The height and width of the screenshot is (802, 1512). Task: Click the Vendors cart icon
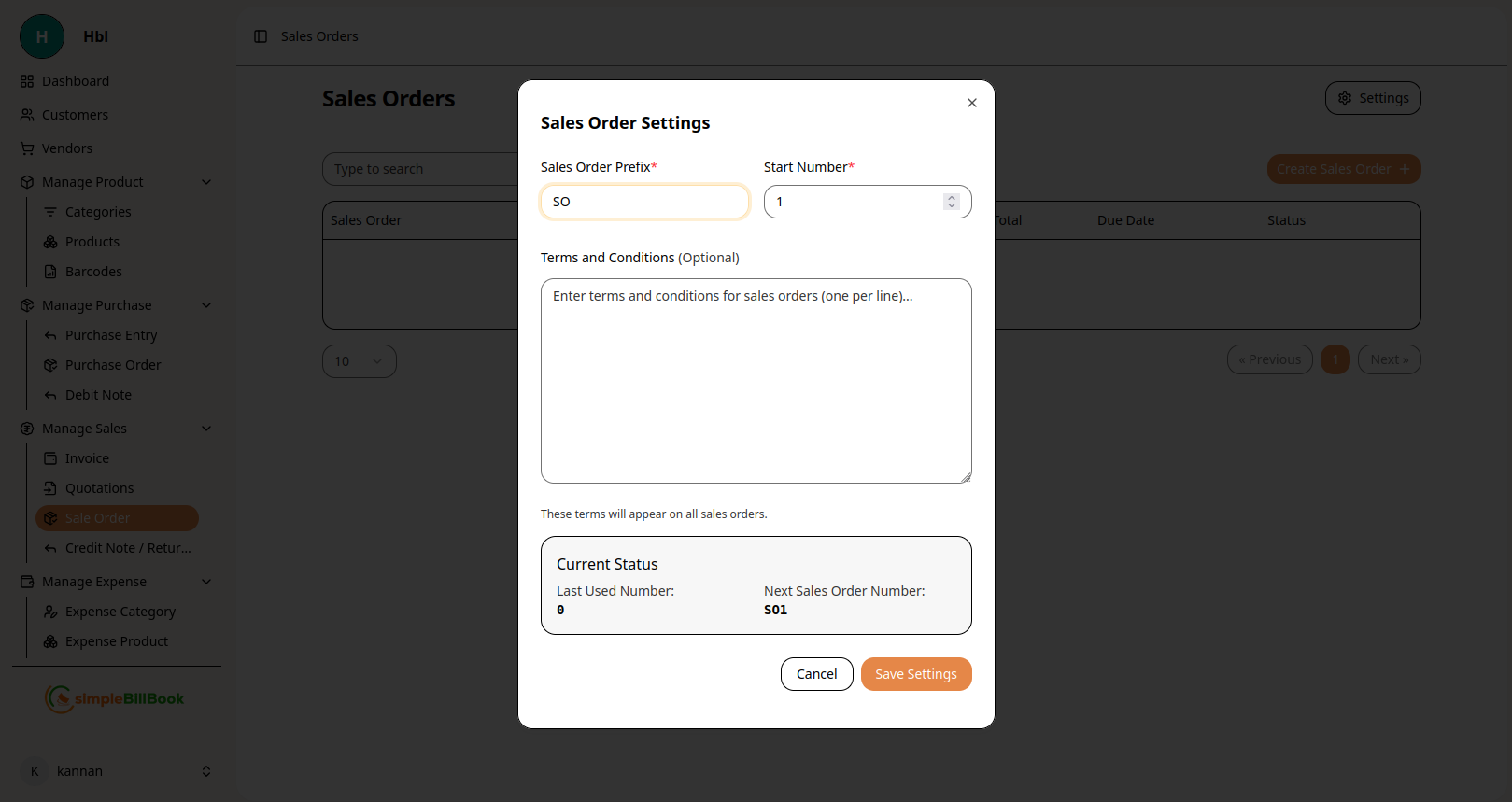[x=27, y=148]
